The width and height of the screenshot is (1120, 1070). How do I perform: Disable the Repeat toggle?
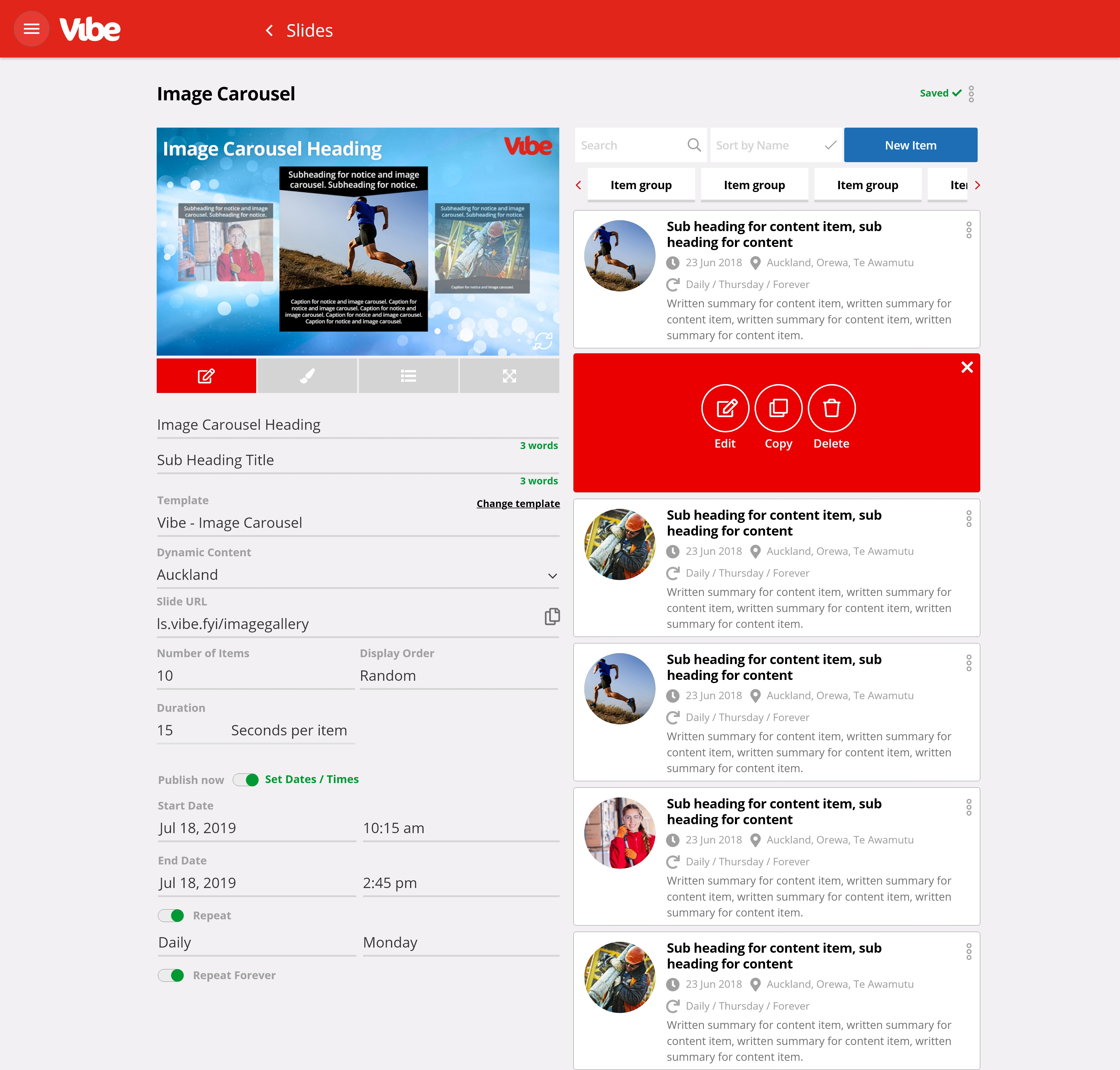171,915
